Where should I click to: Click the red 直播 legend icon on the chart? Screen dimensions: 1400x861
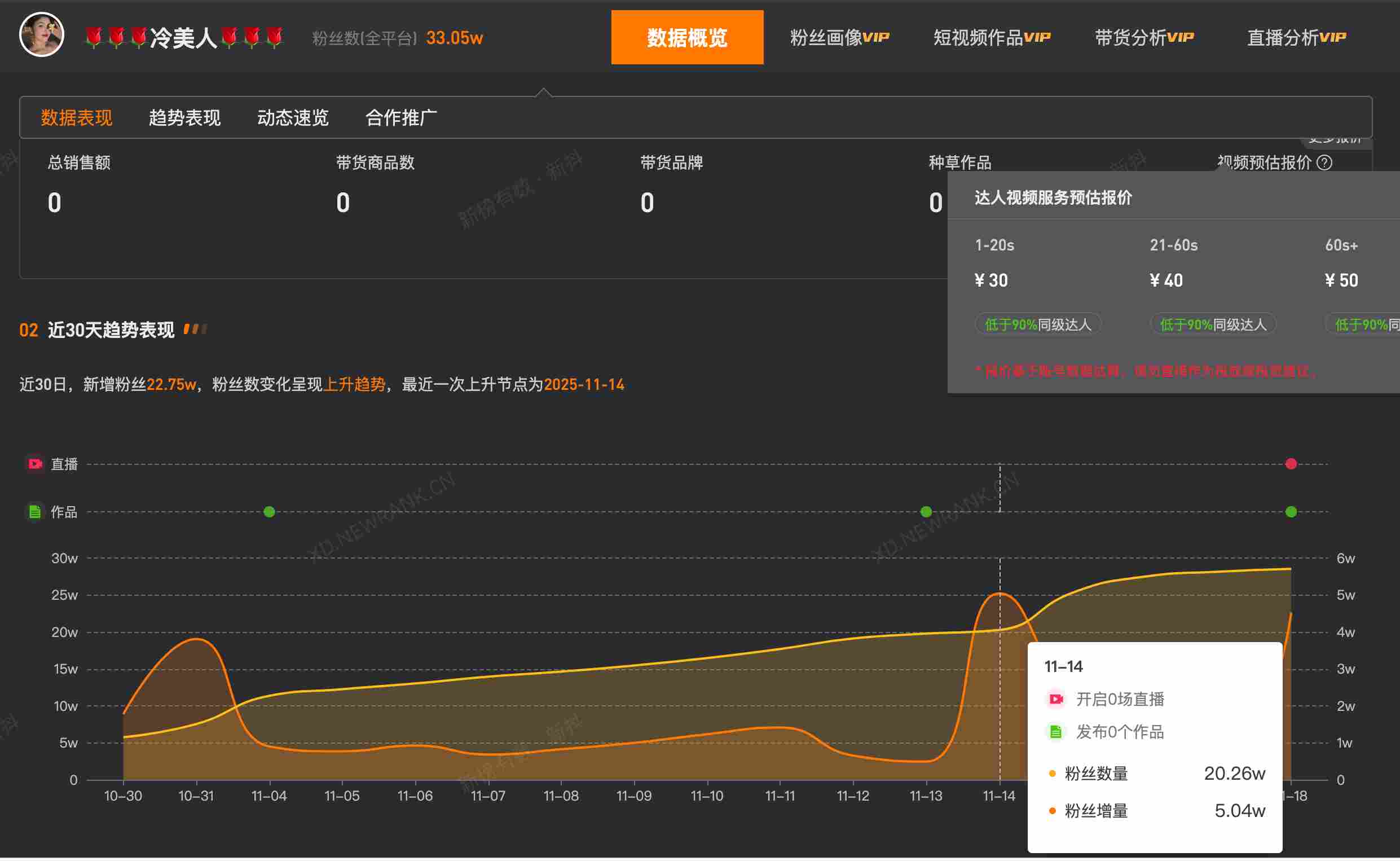35,464
